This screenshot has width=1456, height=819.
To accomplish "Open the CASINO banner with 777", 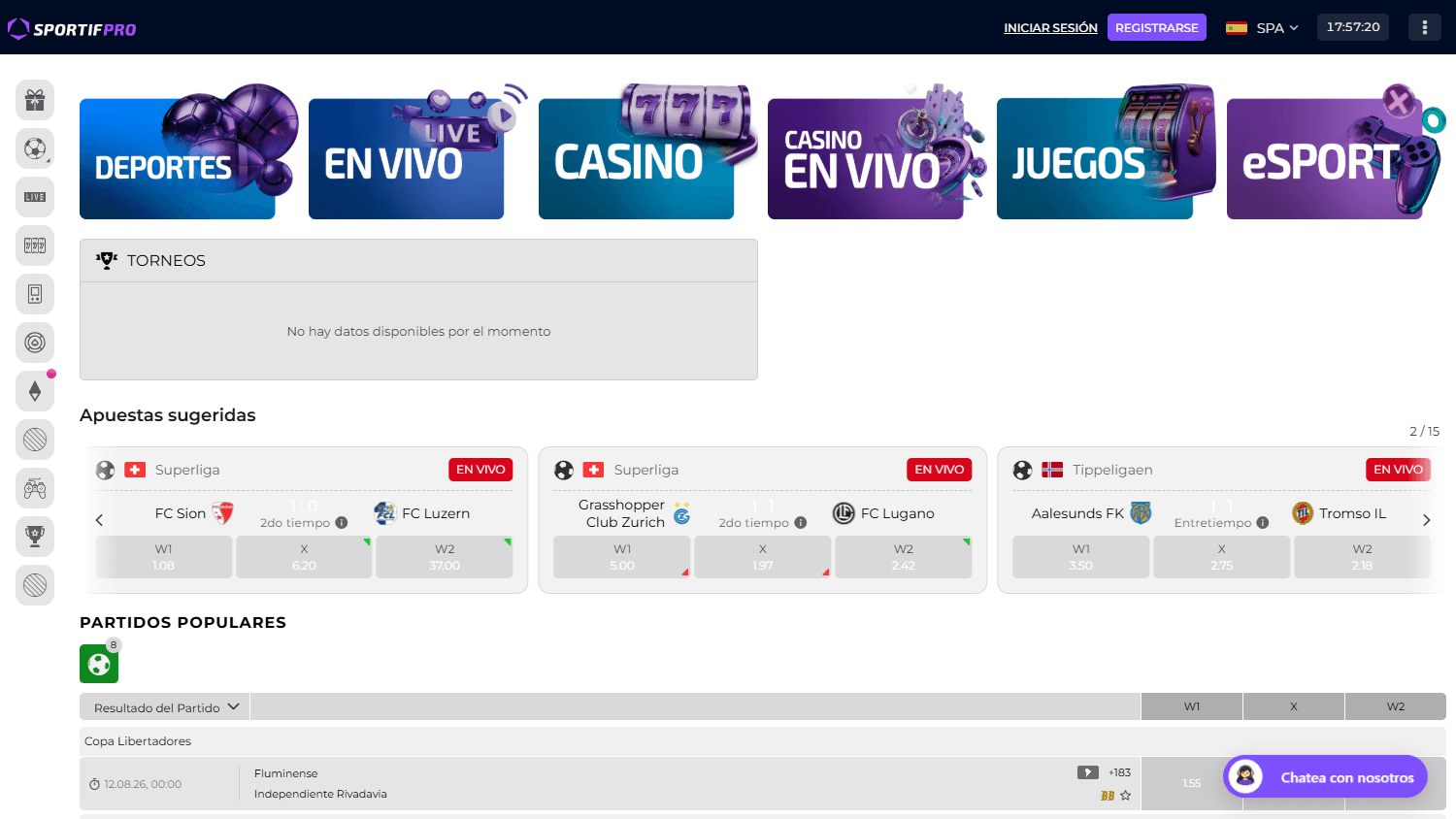I will tap(646, 153).
